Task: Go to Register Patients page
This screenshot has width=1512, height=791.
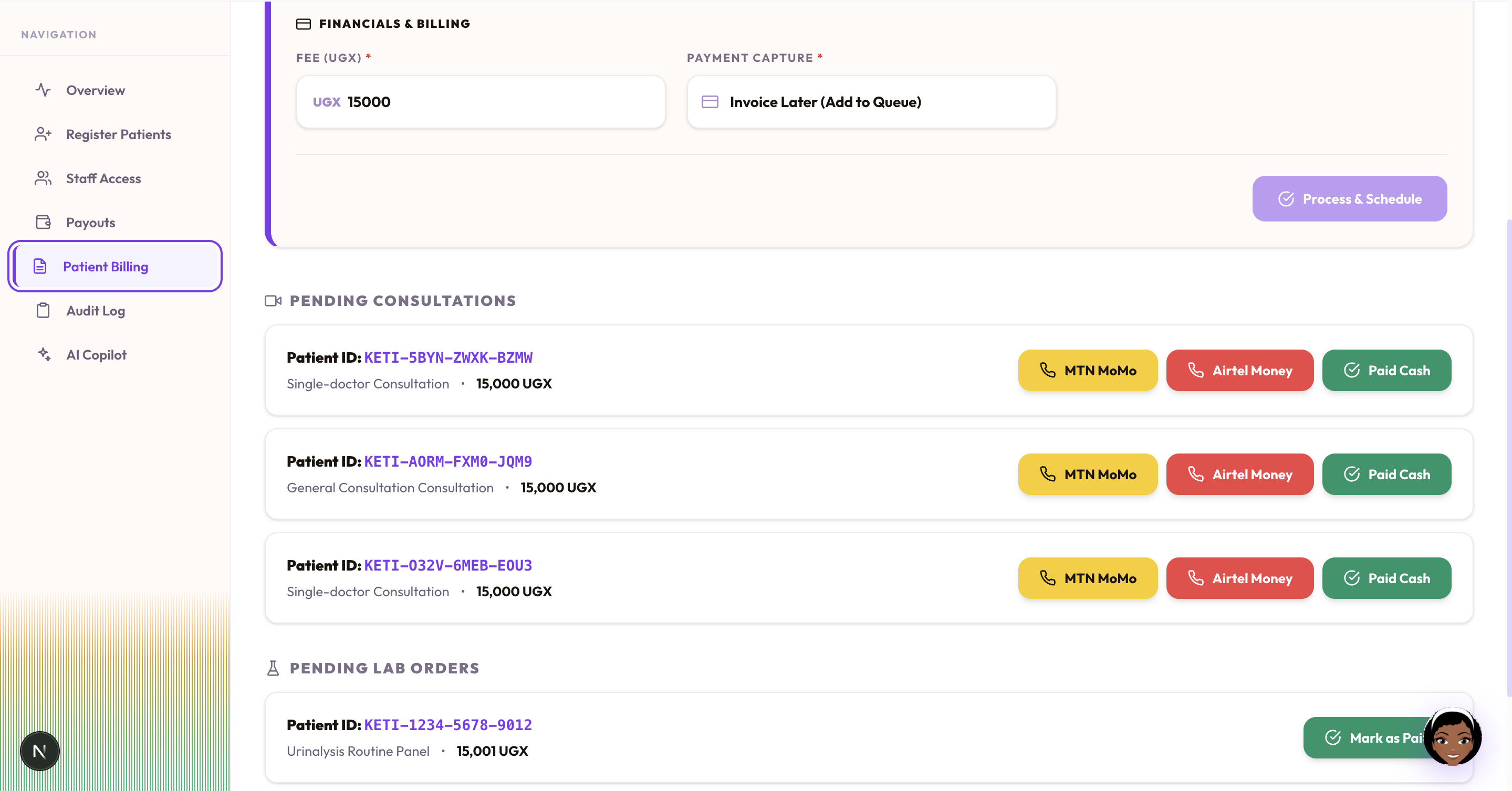Action: [115, 134]
